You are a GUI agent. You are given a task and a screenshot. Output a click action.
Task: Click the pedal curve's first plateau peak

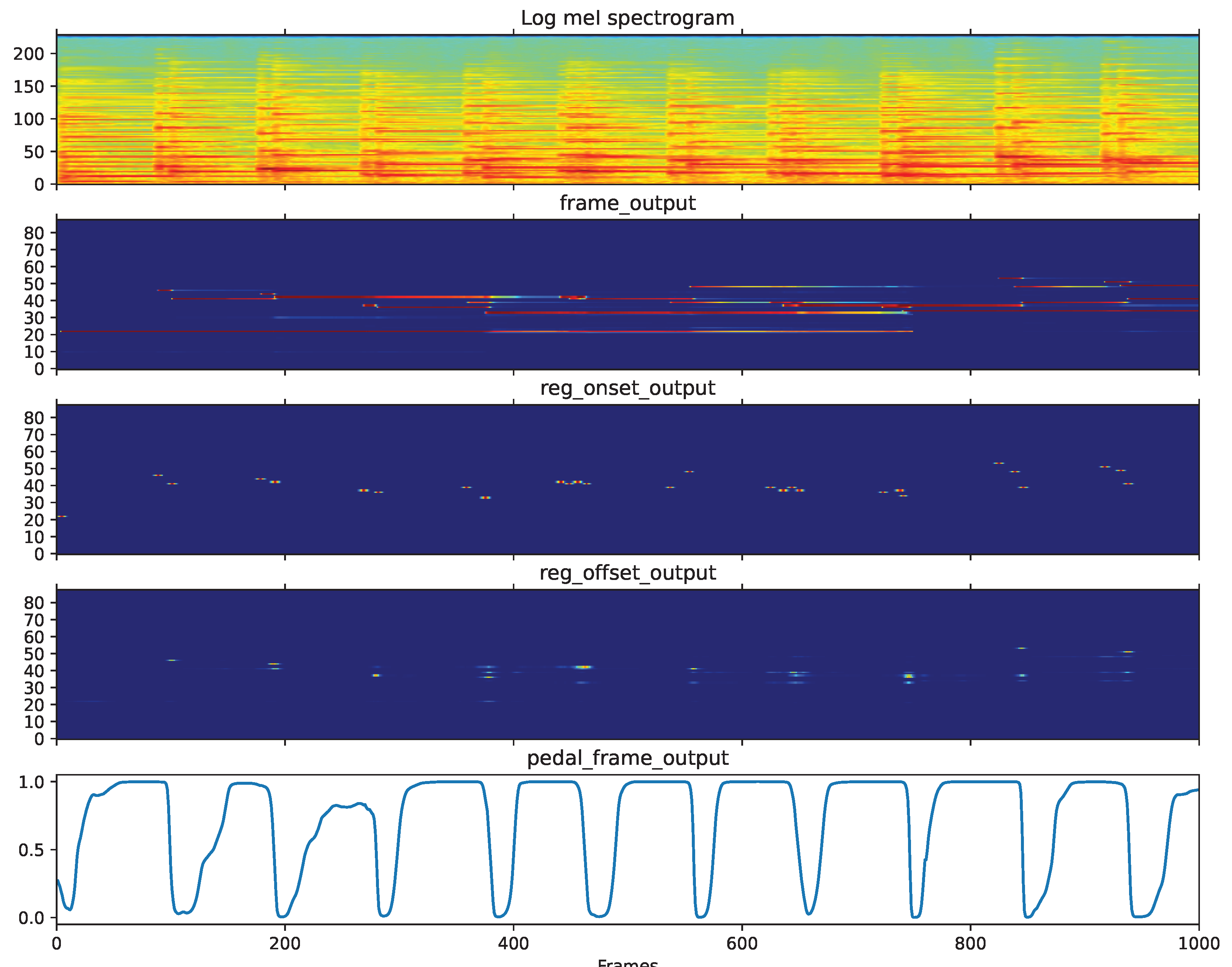tap(142, 782)
